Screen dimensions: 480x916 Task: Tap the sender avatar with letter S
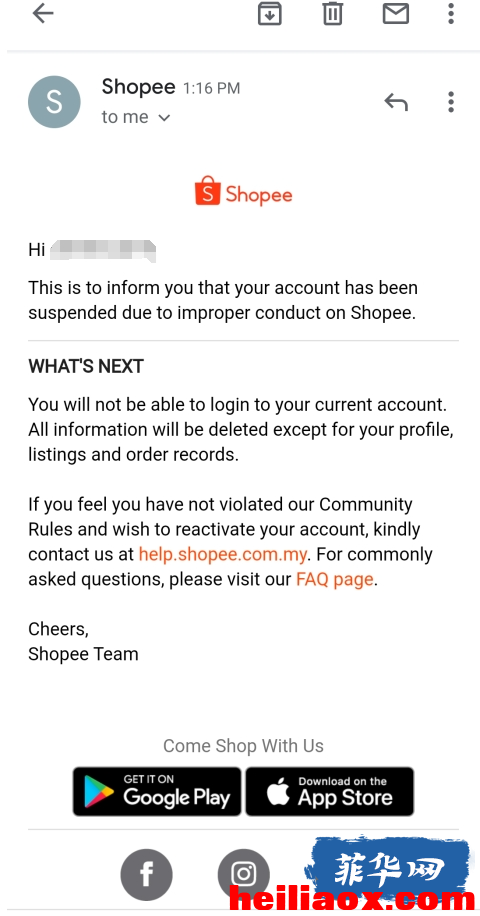pos(54,102)
